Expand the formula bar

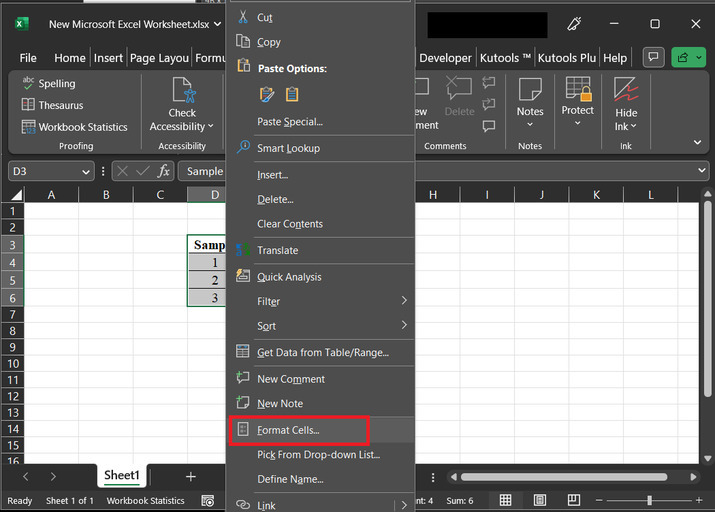coord(701,171)
